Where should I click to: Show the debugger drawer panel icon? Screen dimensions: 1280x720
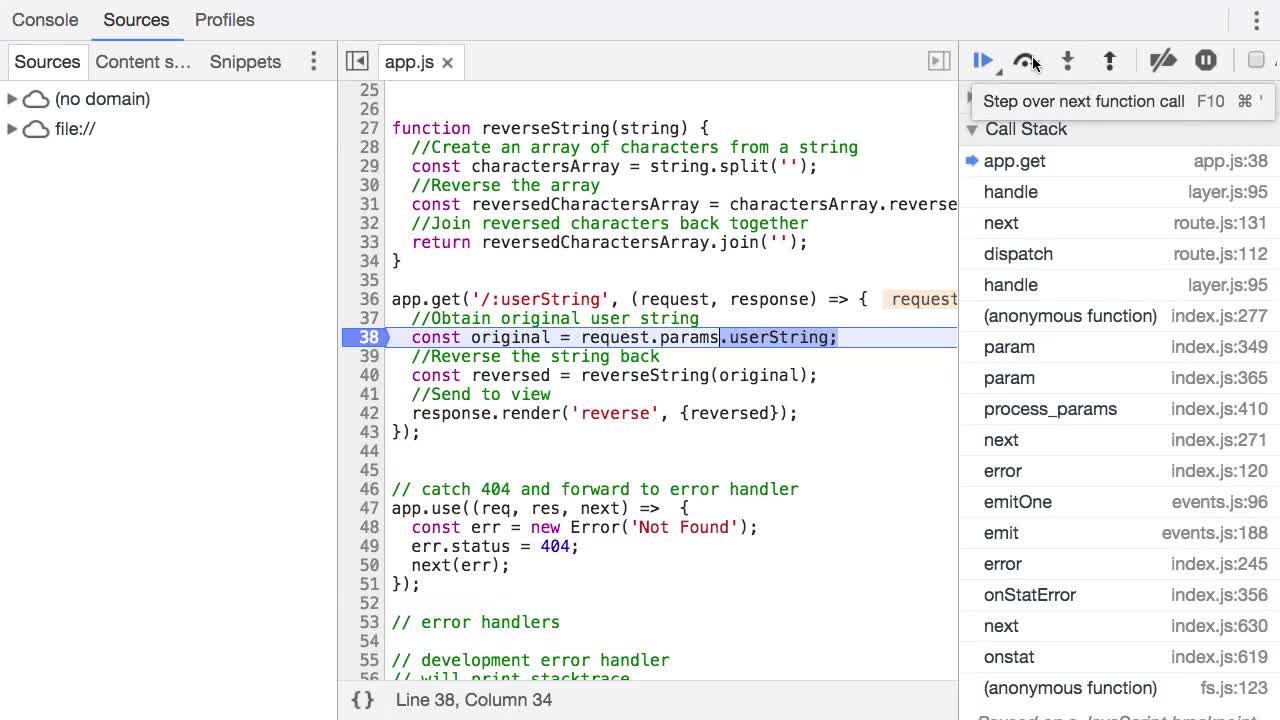938,61
